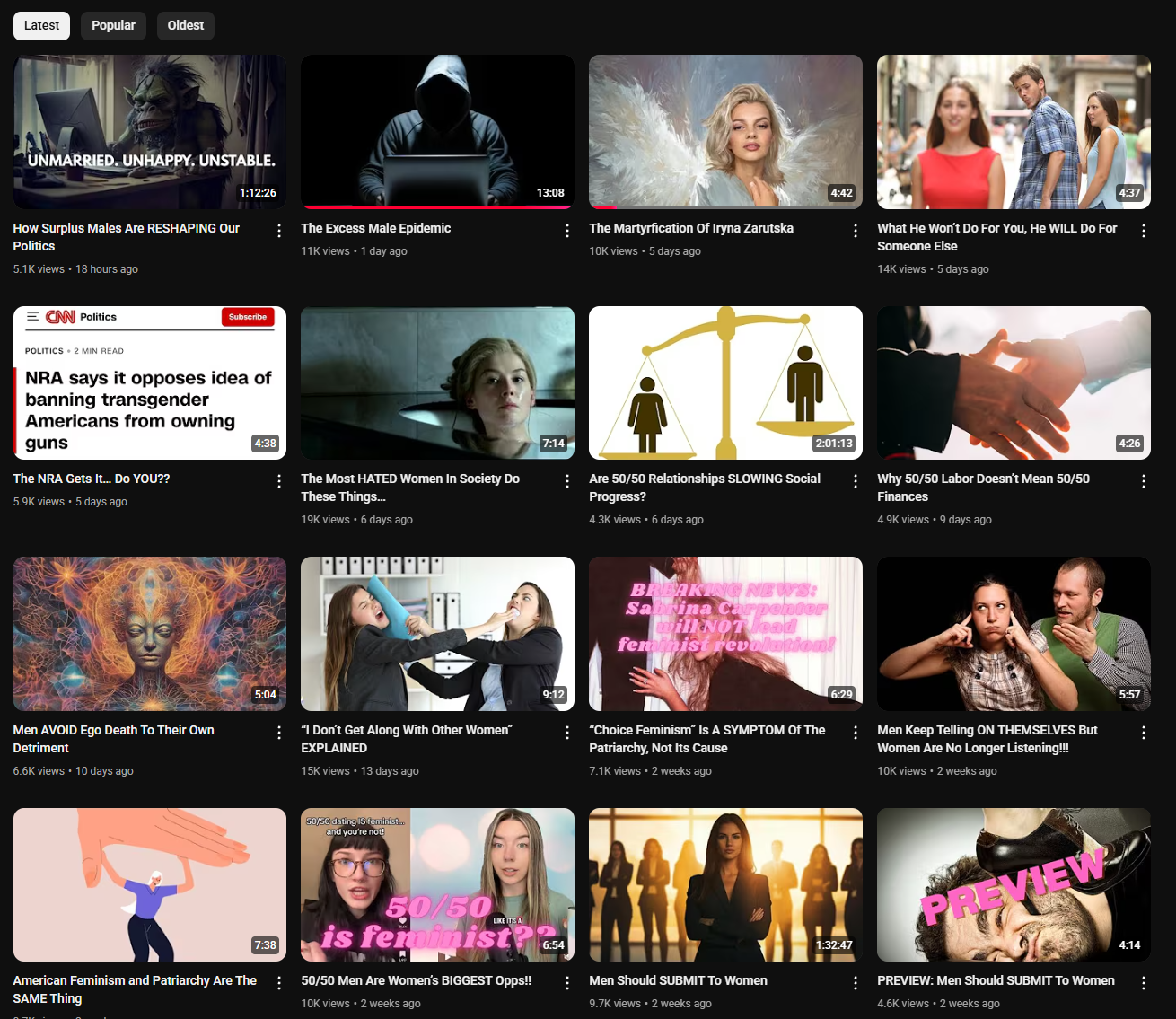Play the businesswoman with silhouettes thumbnail

(725, 884)
